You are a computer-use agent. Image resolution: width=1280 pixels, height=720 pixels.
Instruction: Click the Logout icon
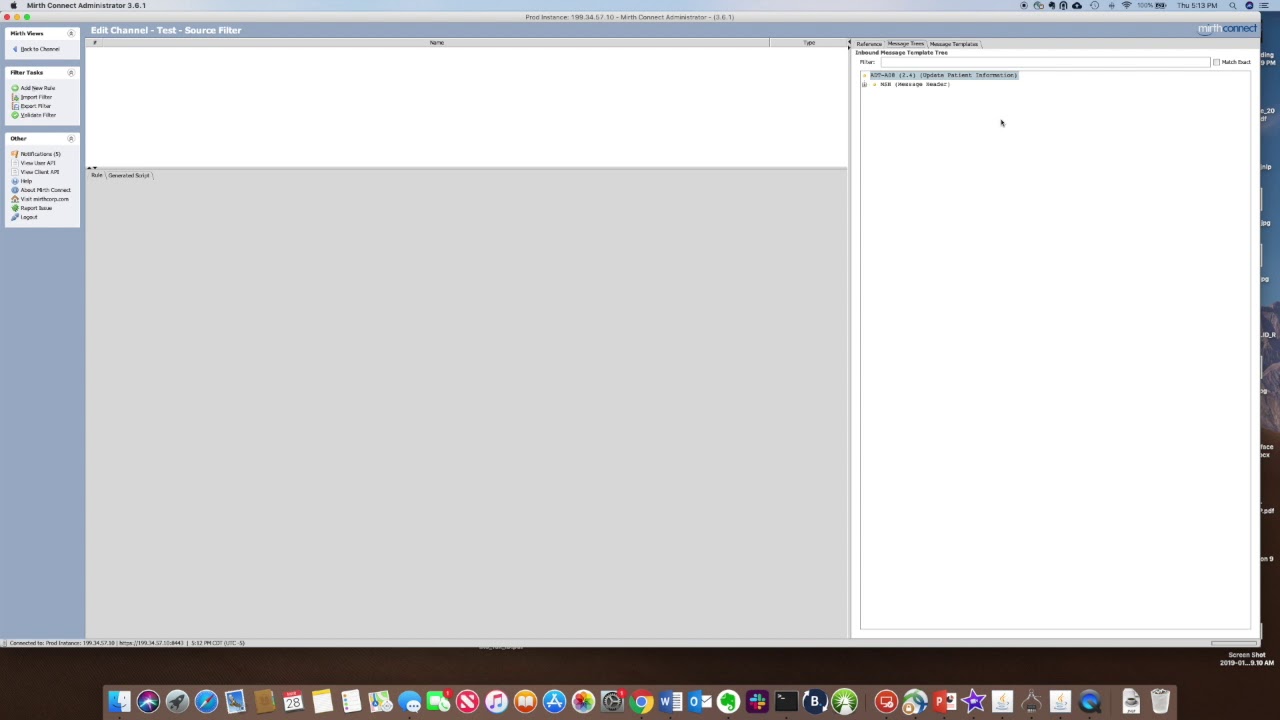point(15,217)
